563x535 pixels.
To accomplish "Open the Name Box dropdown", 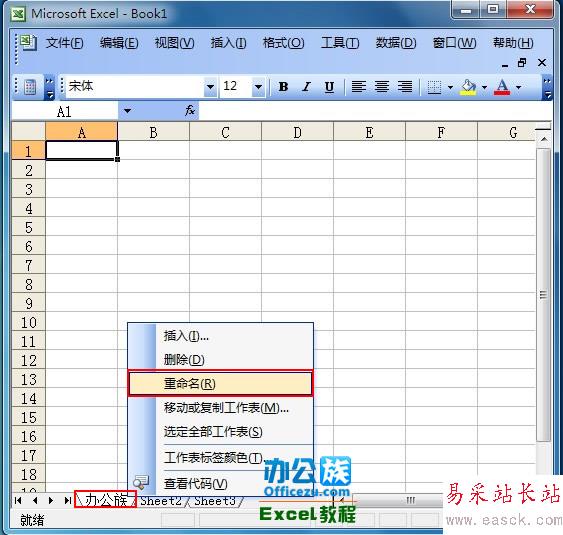I will 127,111.
